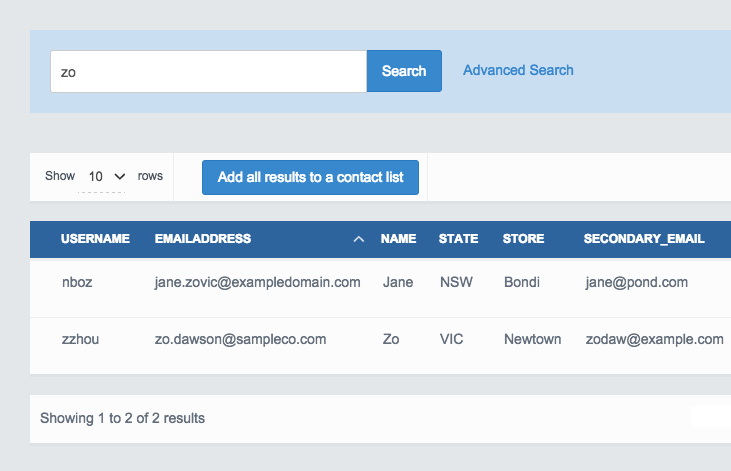Click secondary email zodaw@example.com
The image size is (731, 471).
coord(654,339)
